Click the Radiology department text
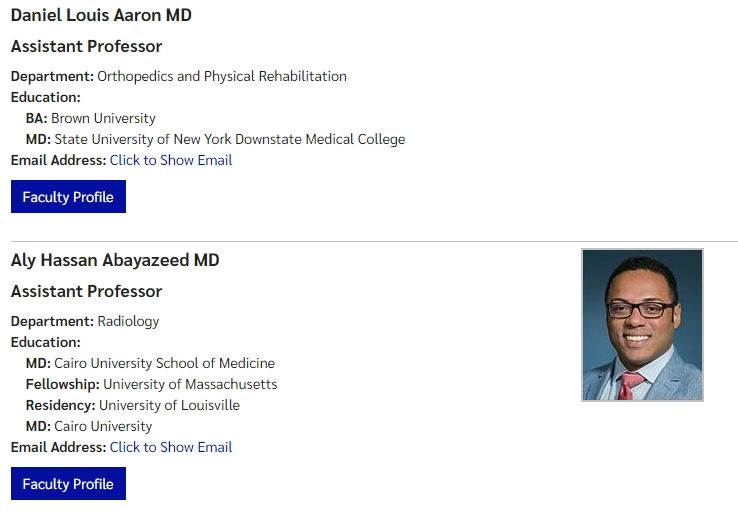The width and height of the screenshot is (738, 519). [x=128, y=321]
